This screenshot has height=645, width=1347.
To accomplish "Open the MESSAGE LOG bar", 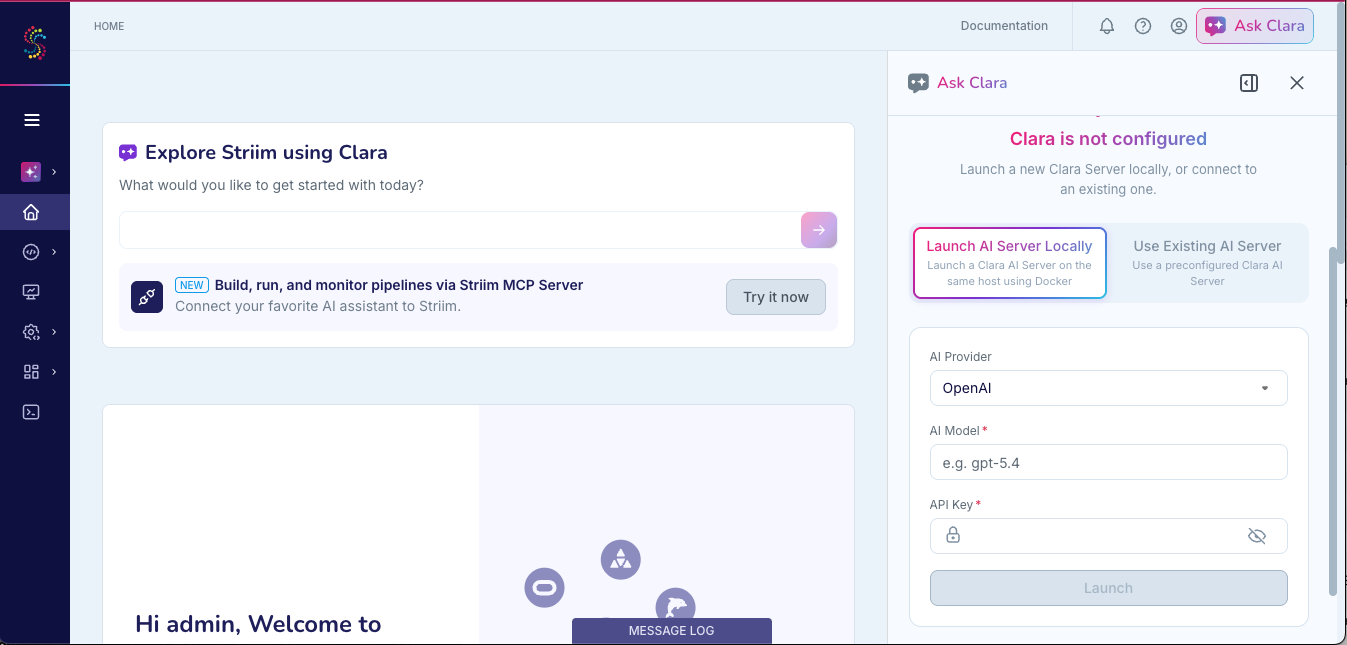I will pos(672,630).
